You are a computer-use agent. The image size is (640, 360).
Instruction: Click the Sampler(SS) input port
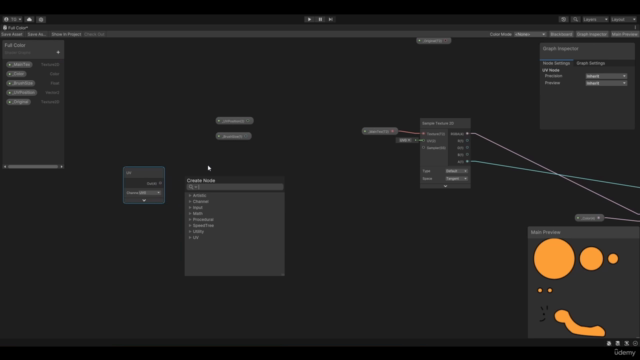(423, 147)
